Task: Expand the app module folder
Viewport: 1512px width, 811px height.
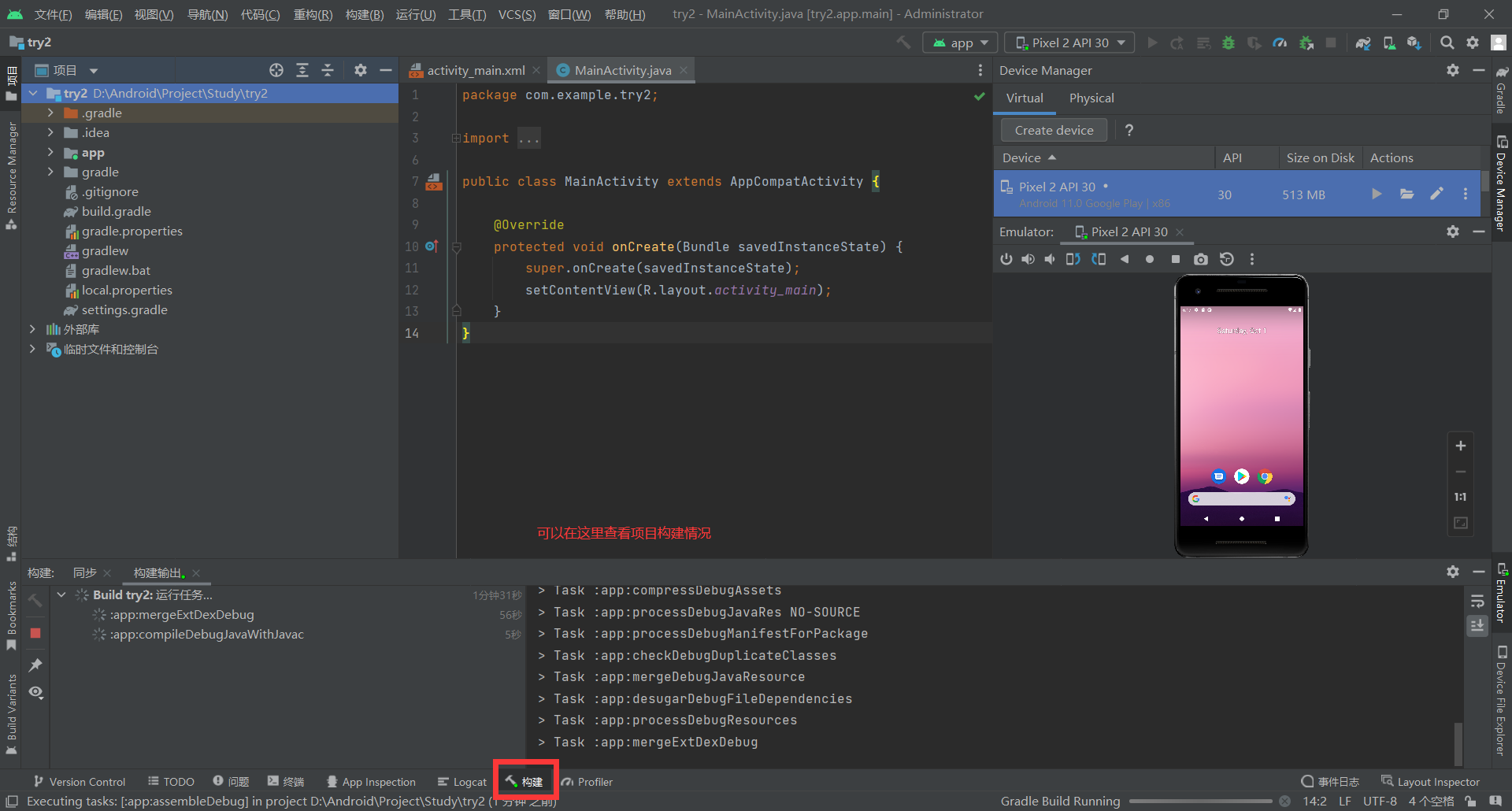Action: coord(50,152)
